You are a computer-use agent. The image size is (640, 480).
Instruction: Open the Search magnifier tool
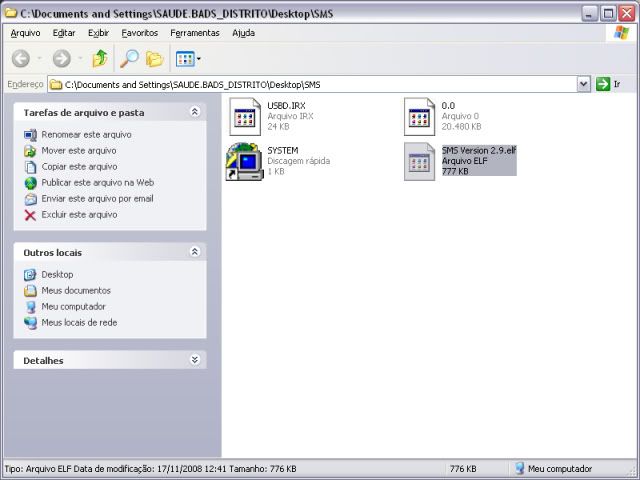(x=129, y=59)
